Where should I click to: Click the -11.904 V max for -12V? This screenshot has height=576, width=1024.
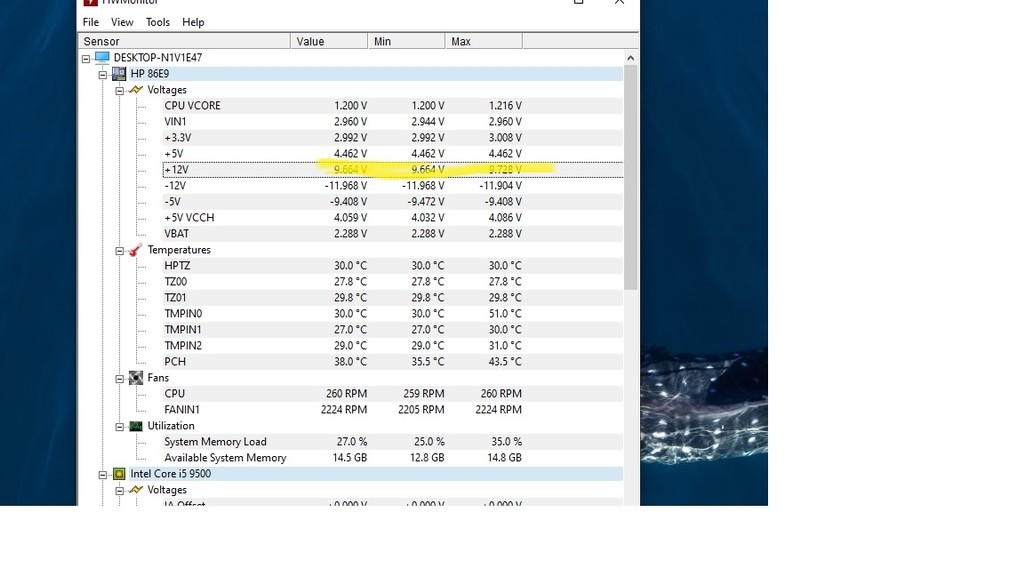(x=501, y=185)
